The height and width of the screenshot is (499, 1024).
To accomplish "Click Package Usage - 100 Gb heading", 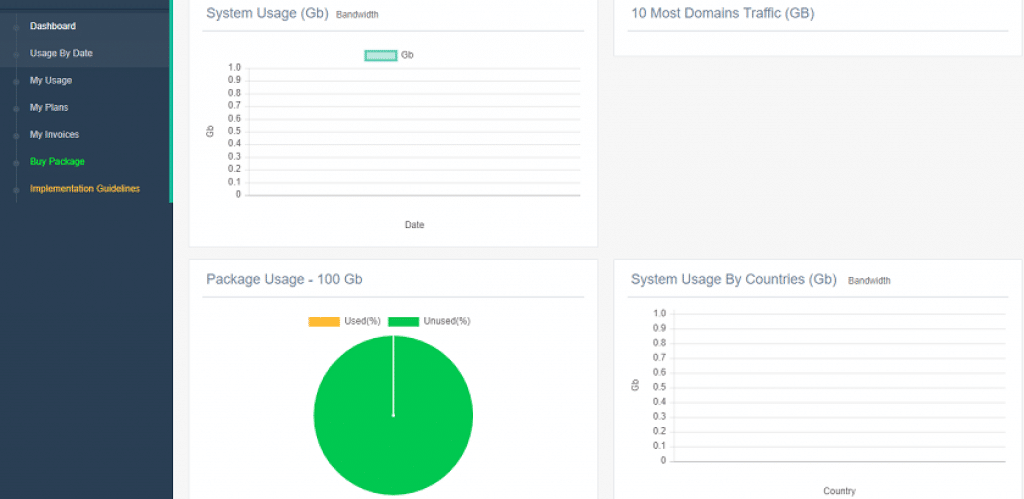I will click(x=284, y=280).
